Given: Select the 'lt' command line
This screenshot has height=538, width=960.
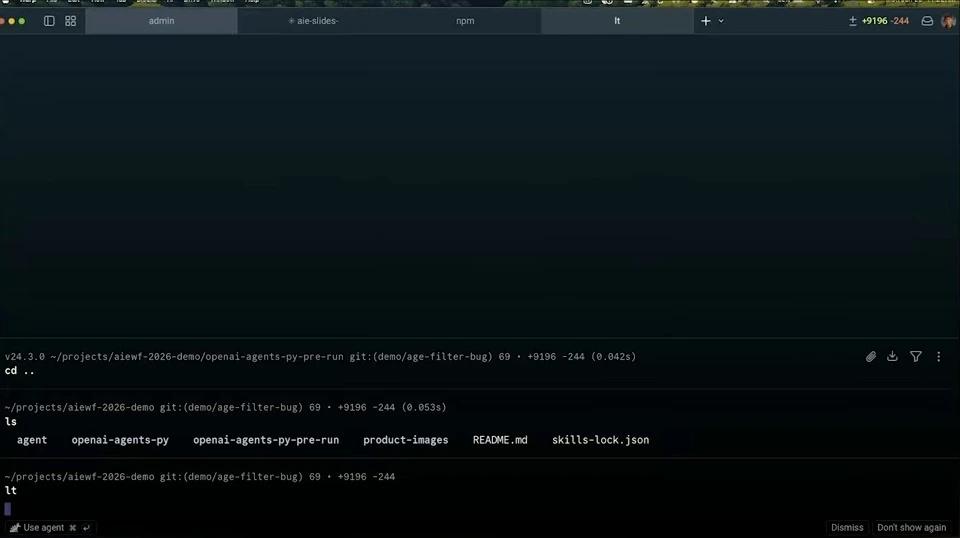Looking at the screenshot, I should pyautogui.click(x=10, y=491).
